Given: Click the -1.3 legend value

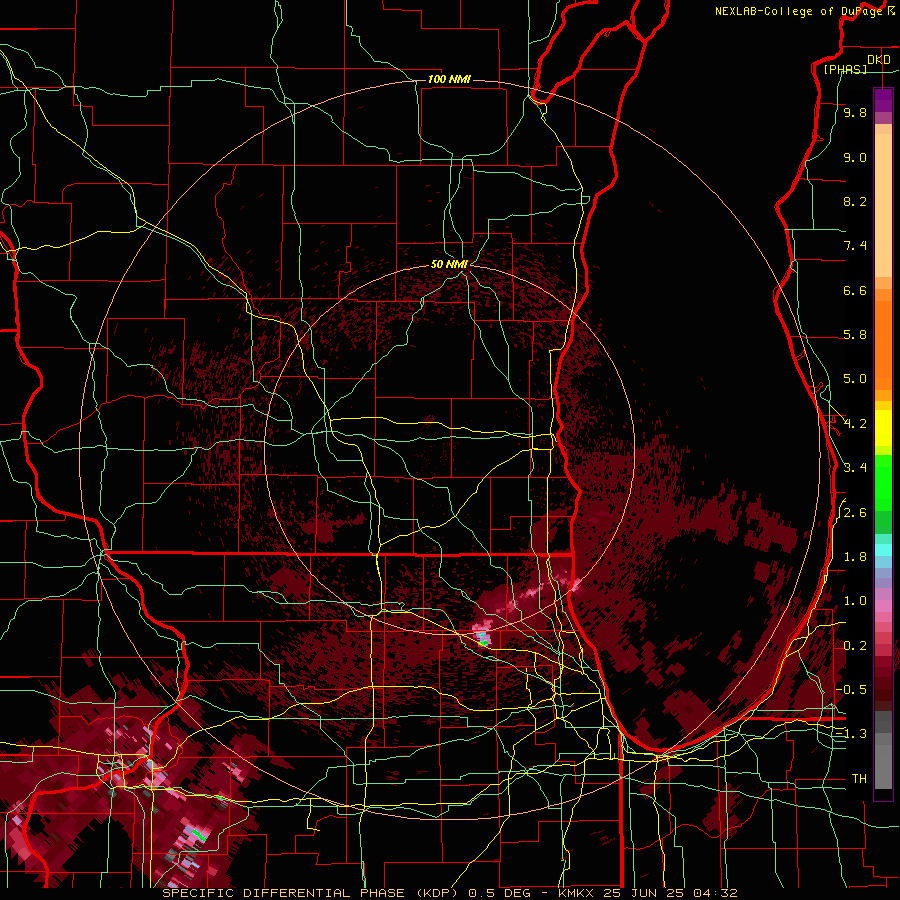Looking at the screenshot, I should pyautogui.click(x=852, y=734).
